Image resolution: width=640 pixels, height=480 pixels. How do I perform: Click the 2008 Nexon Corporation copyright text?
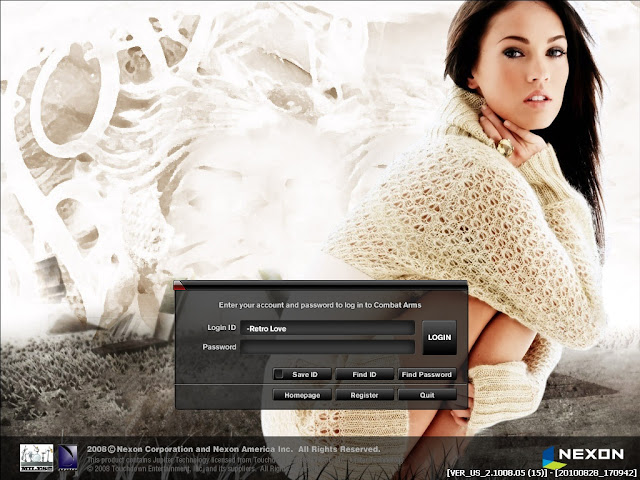233,449
